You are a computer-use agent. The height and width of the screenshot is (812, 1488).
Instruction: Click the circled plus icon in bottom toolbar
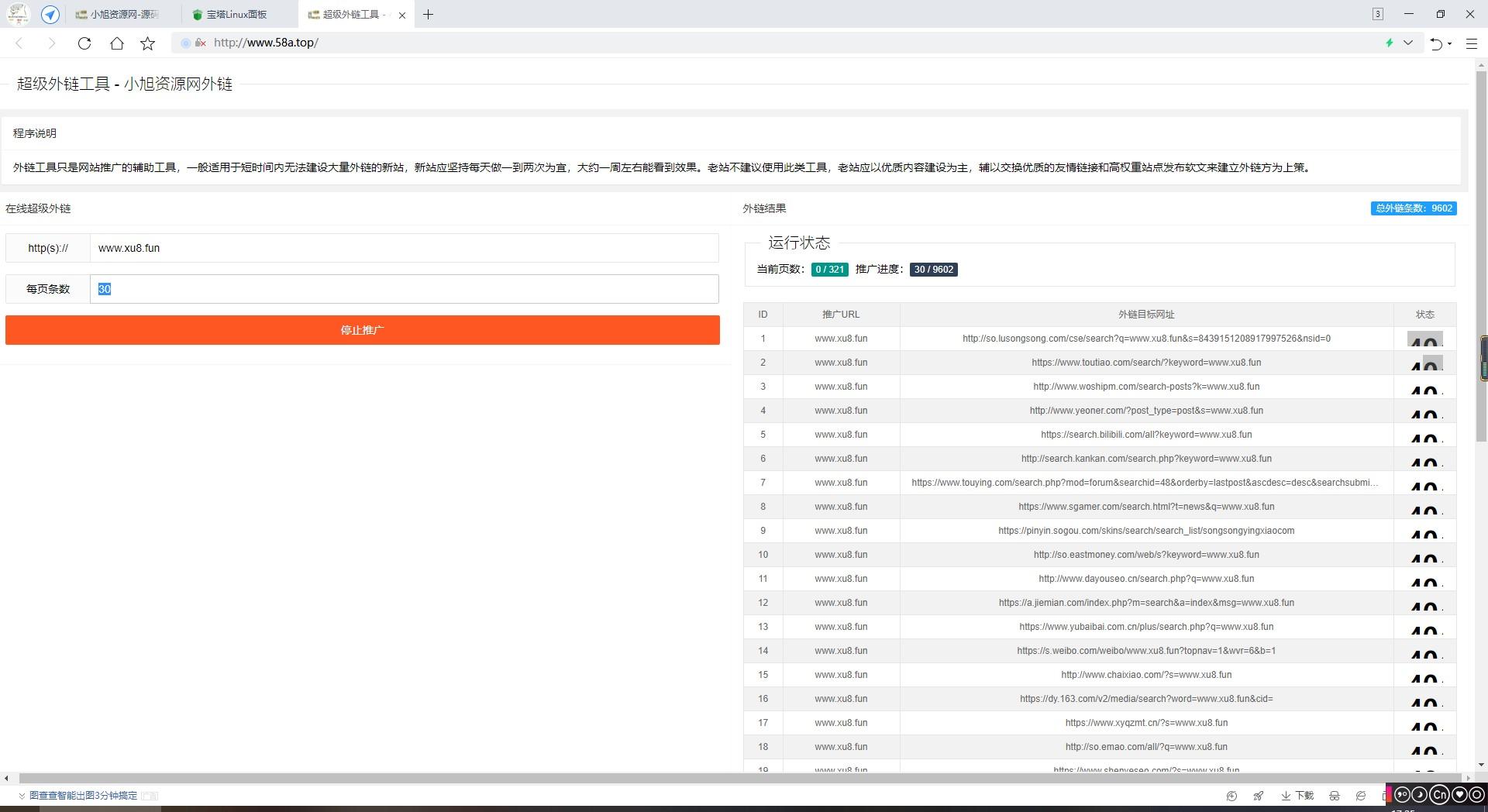pos(1231,795)
